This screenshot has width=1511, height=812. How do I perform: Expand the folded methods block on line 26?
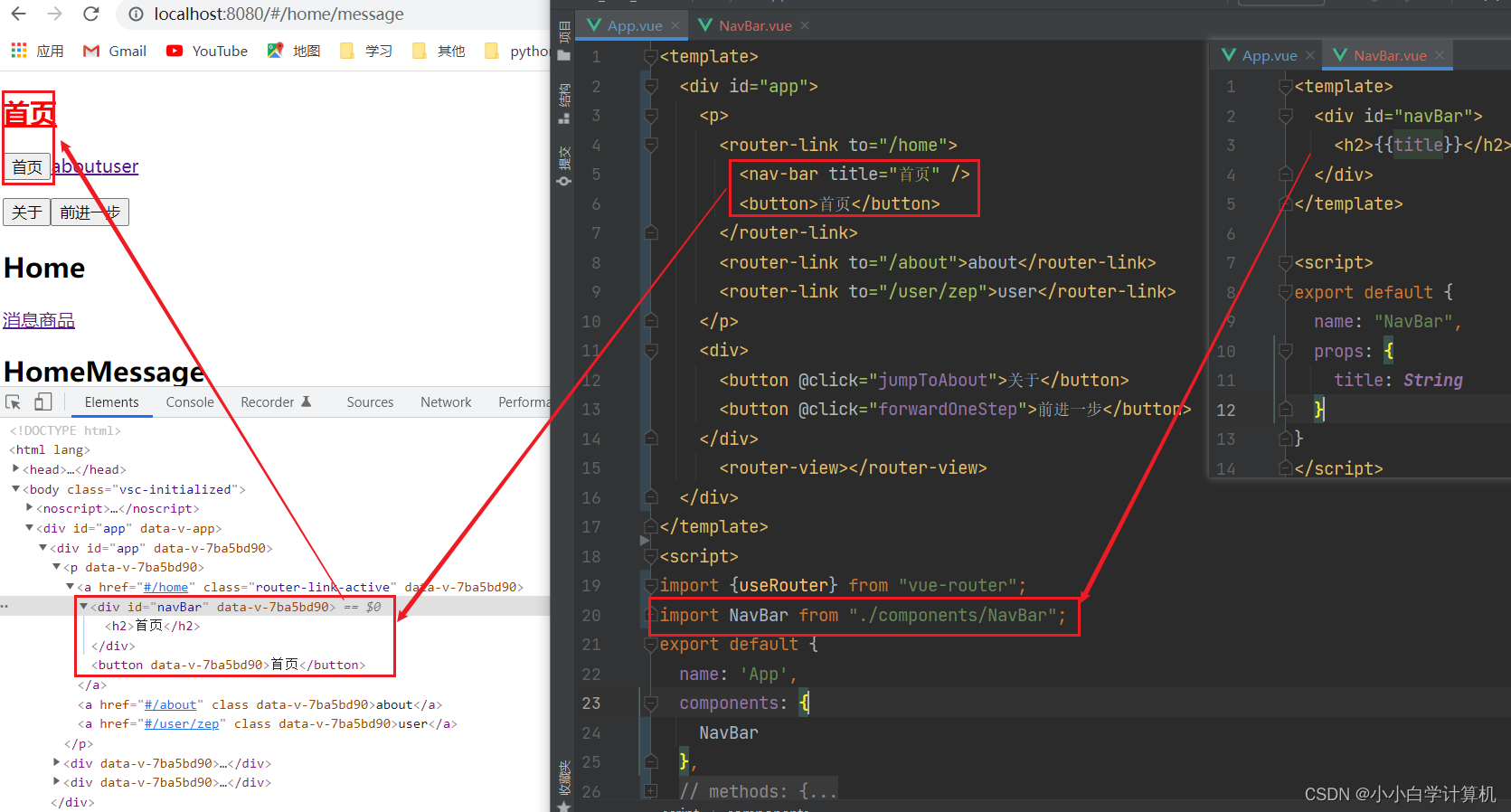[x=650, y=791]
